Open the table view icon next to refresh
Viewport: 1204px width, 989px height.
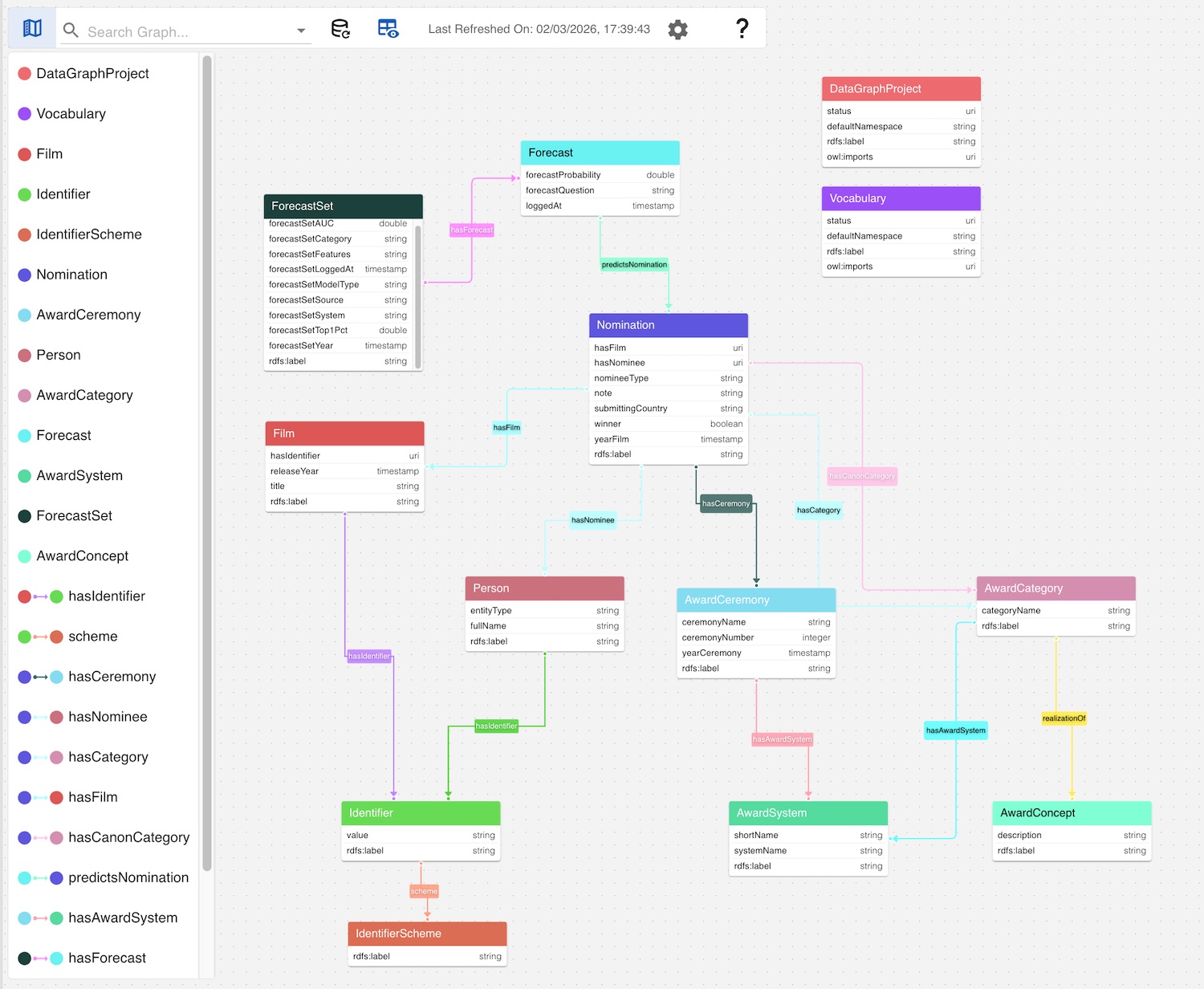[x=388, y=28]
